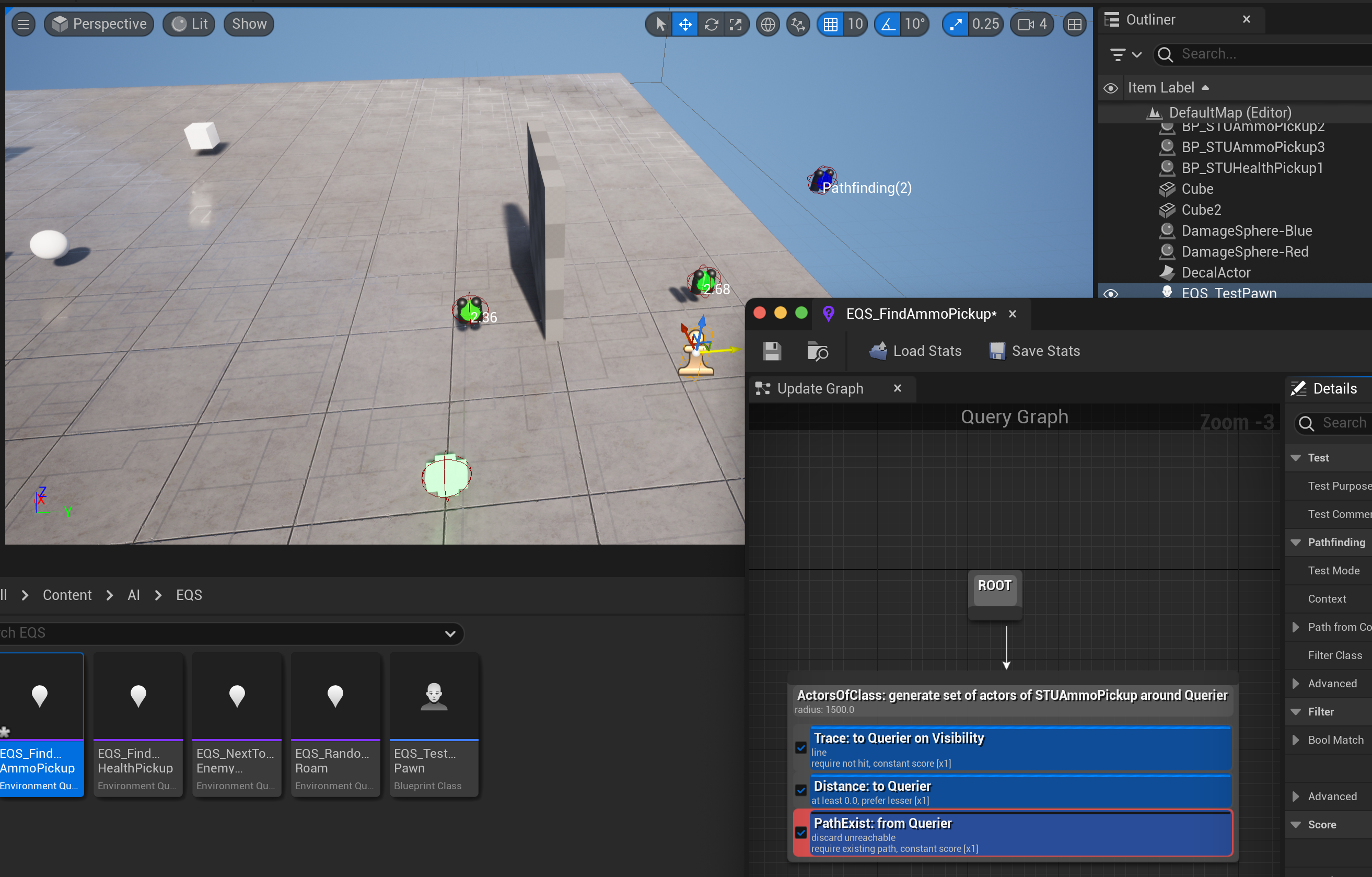Click Content in breadcrumb path
The width and height of the screenshot is (1372, 877).
(67, 595)
